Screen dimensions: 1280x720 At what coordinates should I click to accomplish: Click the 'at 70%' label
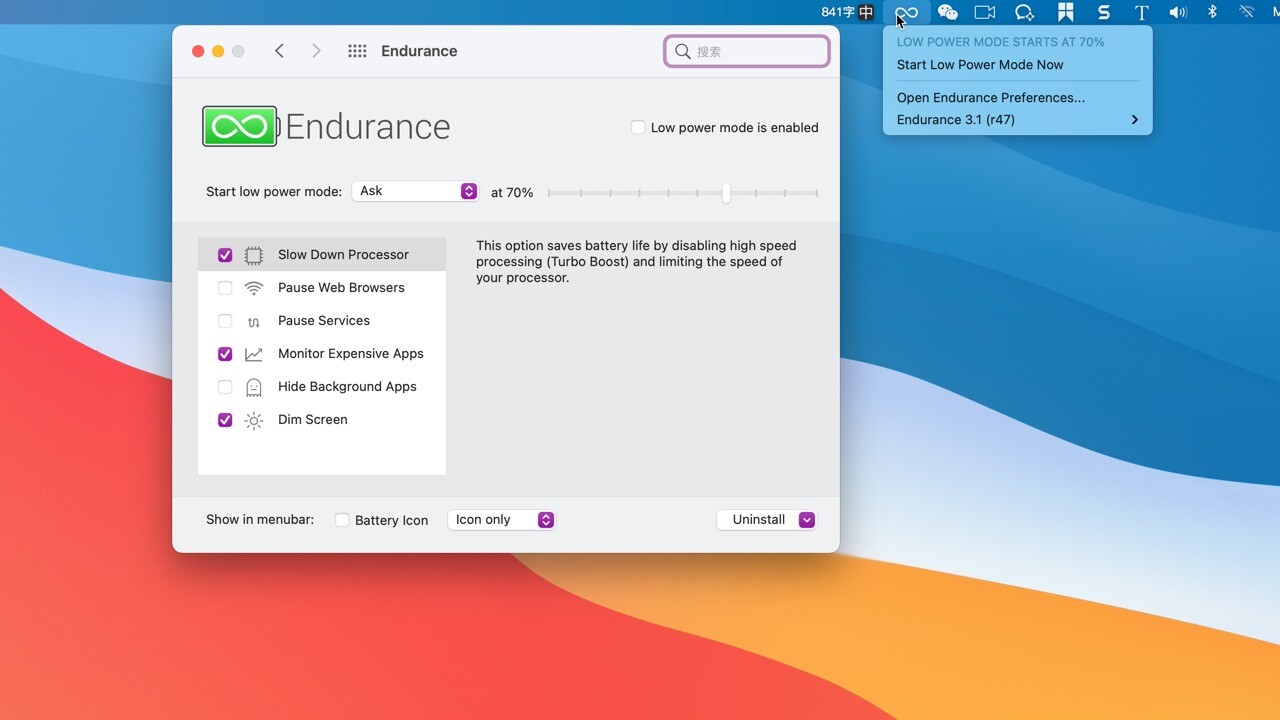512,192
